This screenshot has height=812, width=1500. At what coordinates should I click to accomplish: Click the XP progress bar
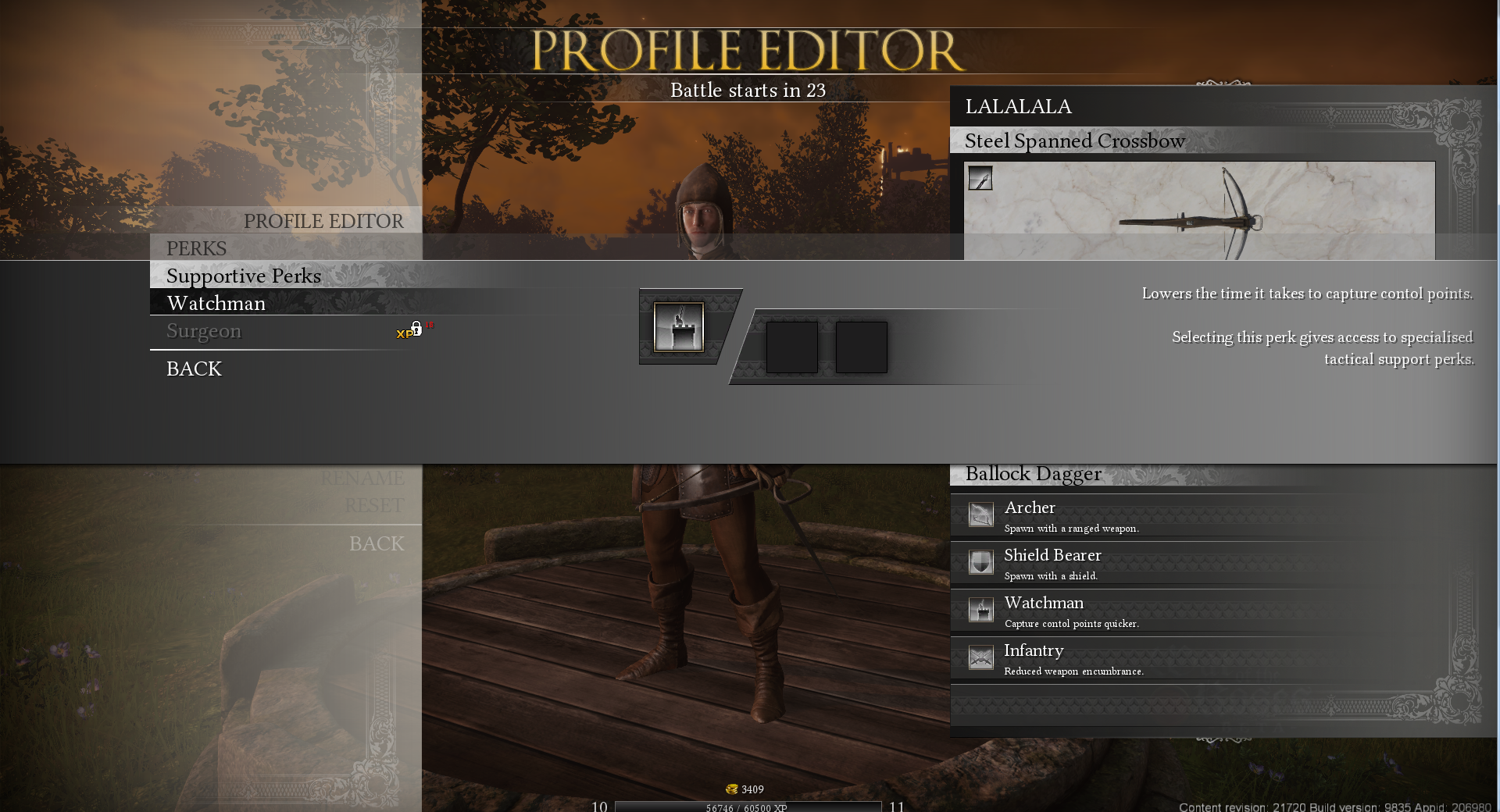[x=747, y=807]
